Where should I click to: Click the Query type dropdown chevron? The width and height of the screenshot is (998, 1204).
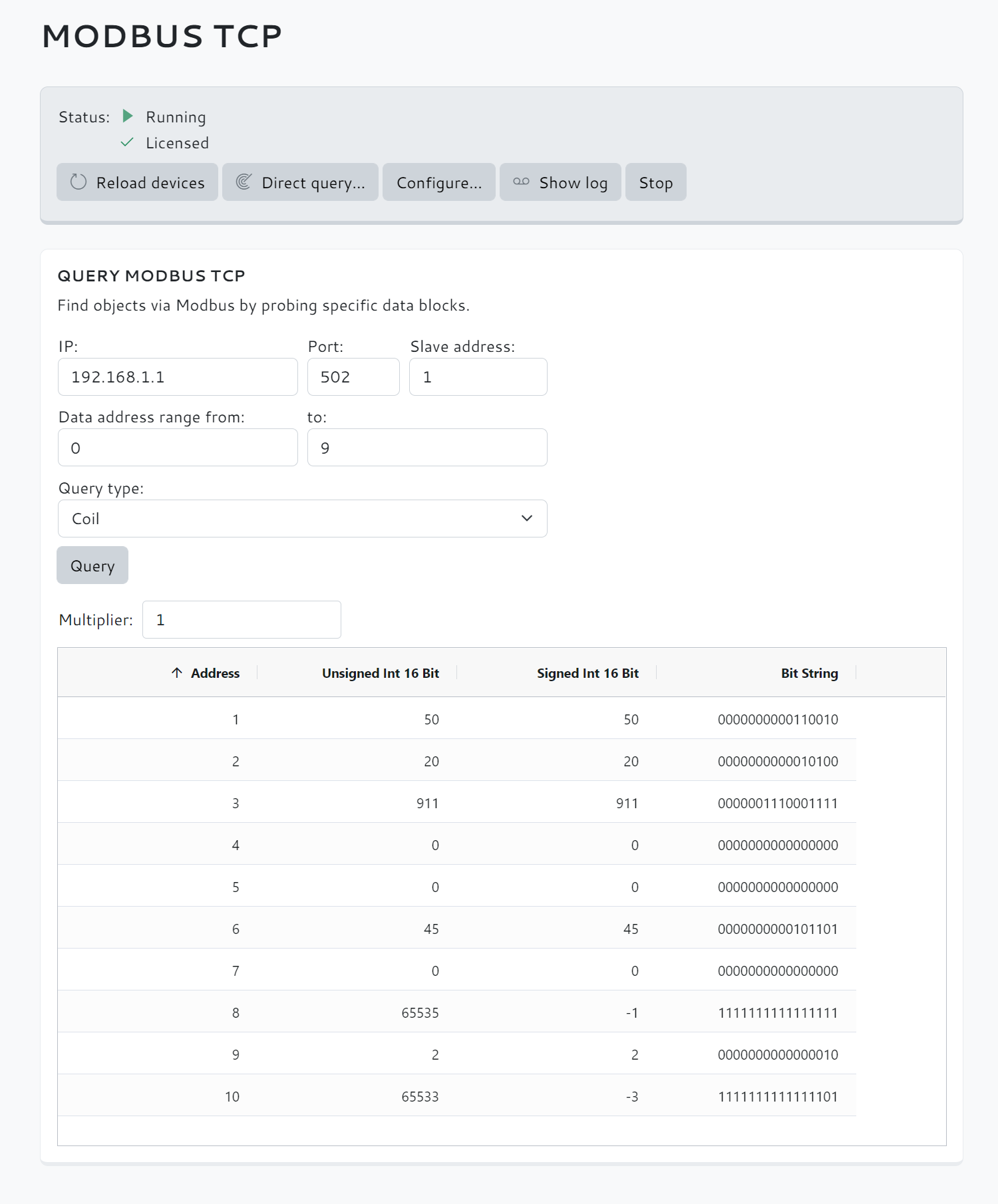[x=527, y=518]
